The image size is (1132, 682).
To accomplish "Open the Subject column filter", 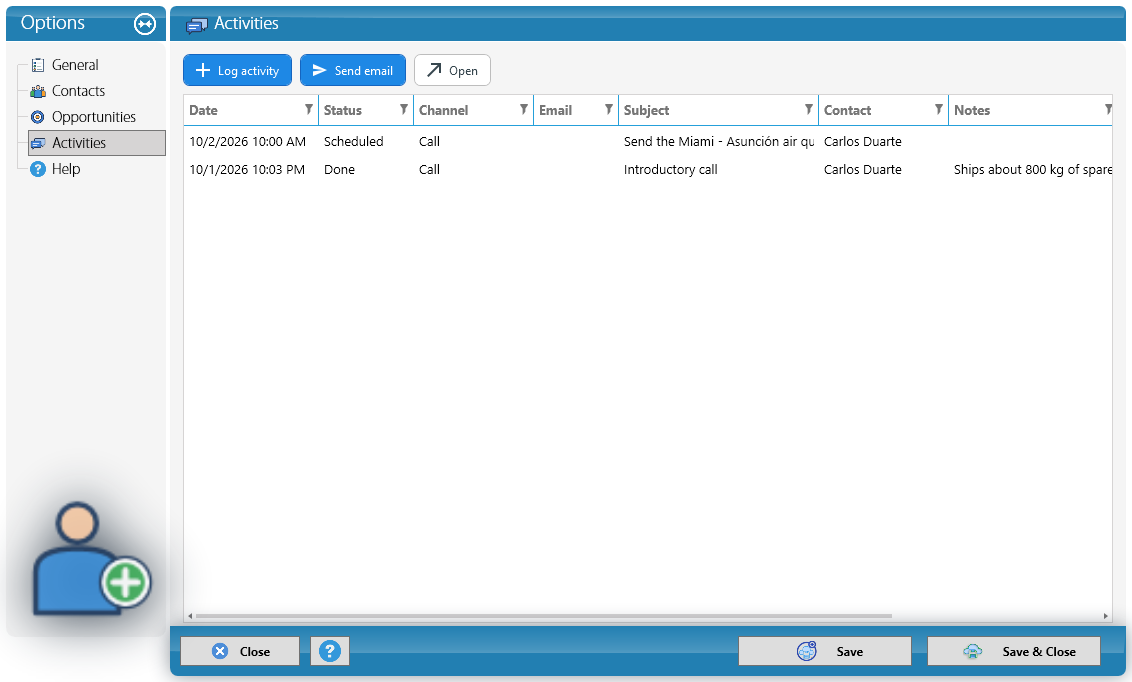I will click(x=809, y=109).
